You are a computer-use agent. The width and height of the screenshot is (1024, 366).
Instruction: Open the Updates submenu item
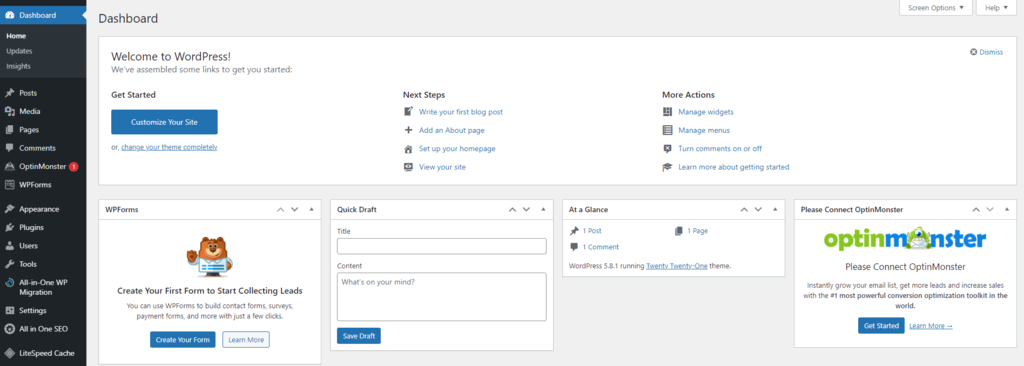(19, 51)
